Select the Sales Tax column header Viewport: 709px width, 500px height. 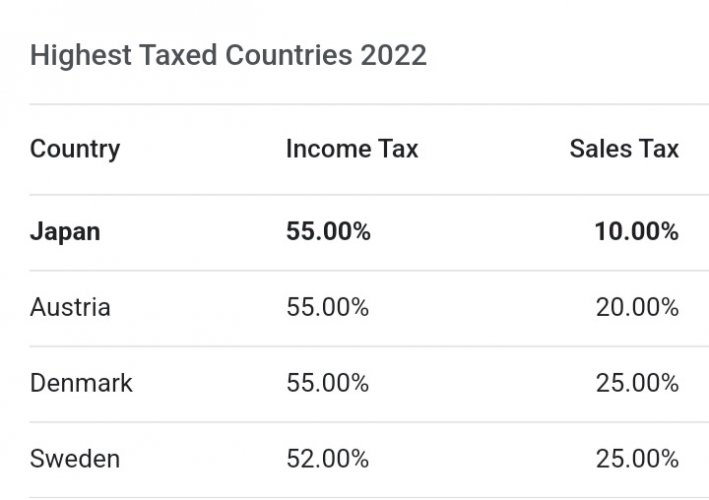[x=624, y=149]
